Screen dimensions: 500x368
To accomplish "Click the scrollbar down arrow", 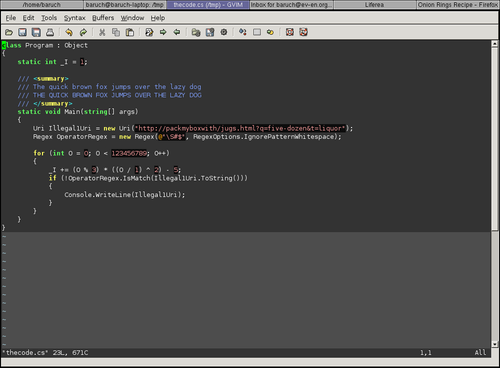I will [495, 344].
